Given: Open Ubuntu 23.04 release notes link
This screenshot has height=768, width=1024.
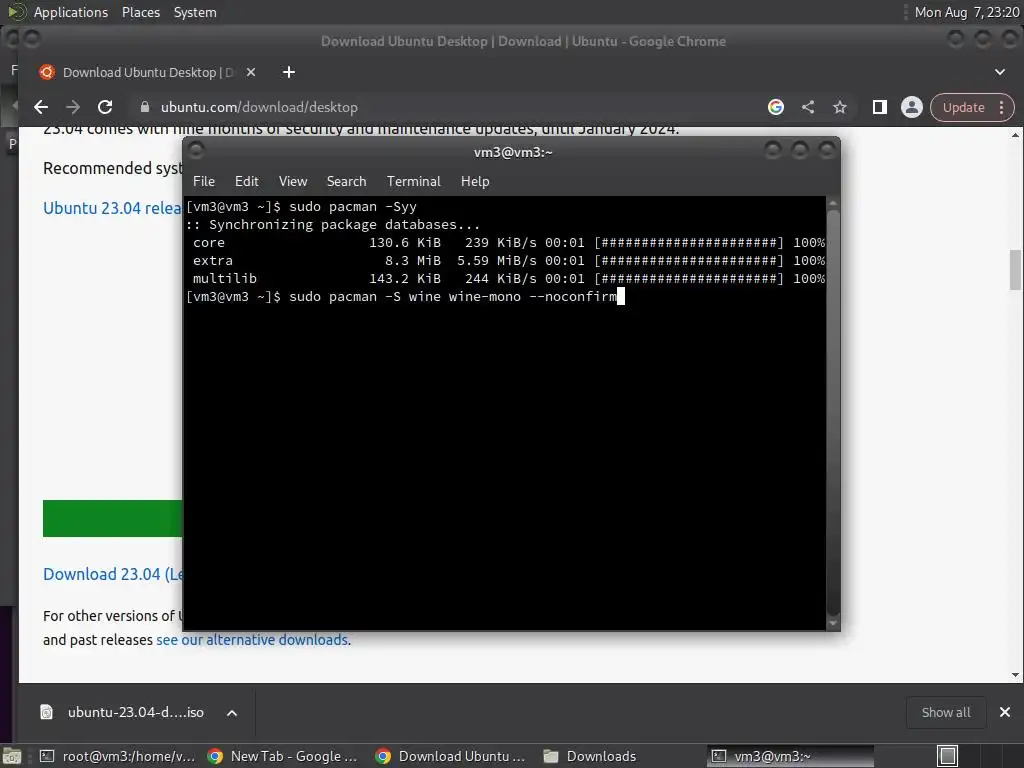Looking at the screenshot, I should [112, 208].
